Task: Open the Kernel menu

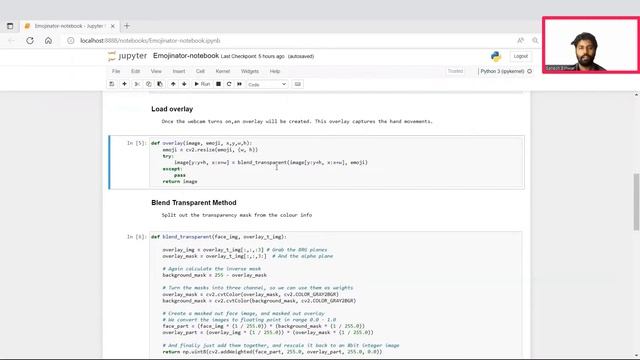Action: pyautogui.click(x=223, y=71)
